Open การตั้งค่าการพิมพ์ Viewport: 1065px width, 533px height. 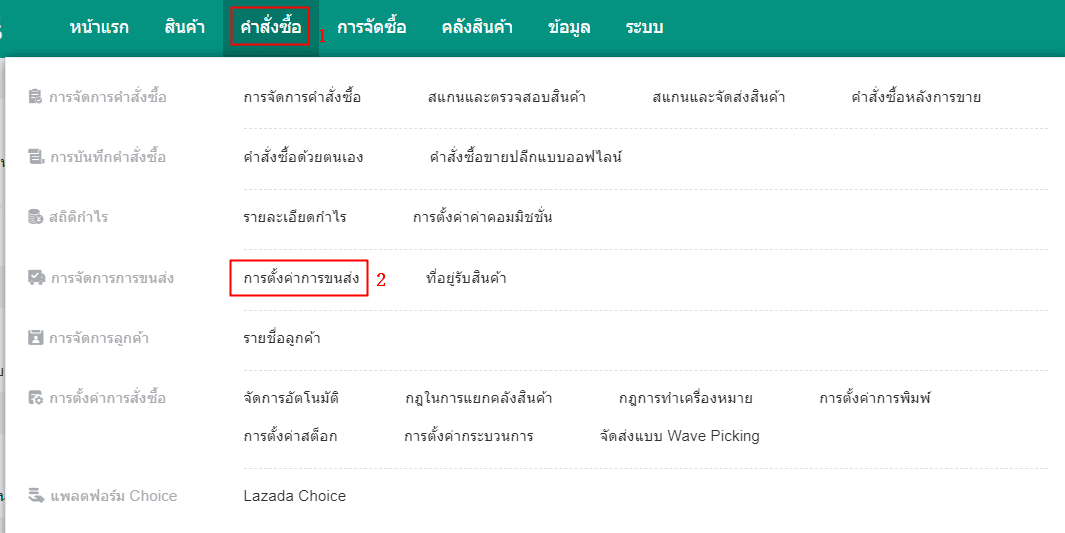(x=874, y=398)
